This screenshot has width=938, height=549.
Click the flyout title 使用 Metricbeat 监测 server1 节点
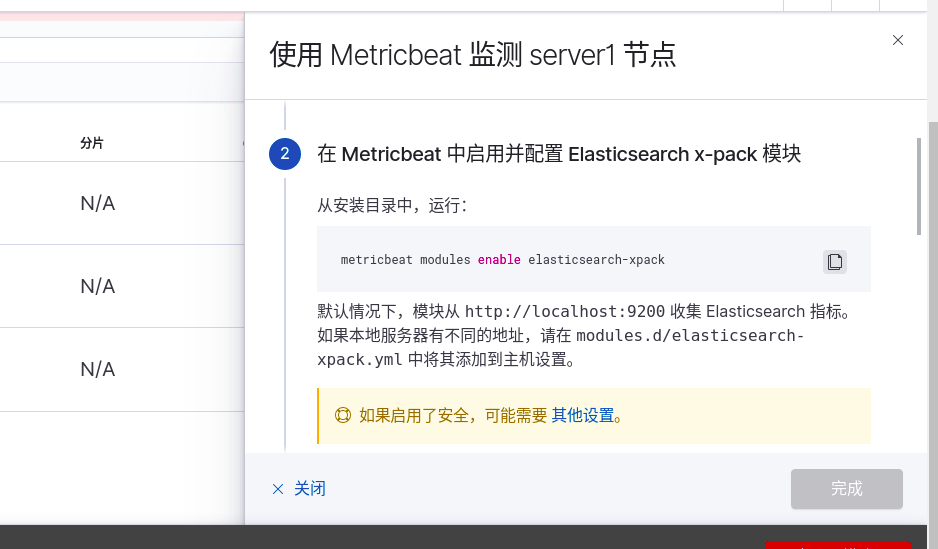click(473, 55)
